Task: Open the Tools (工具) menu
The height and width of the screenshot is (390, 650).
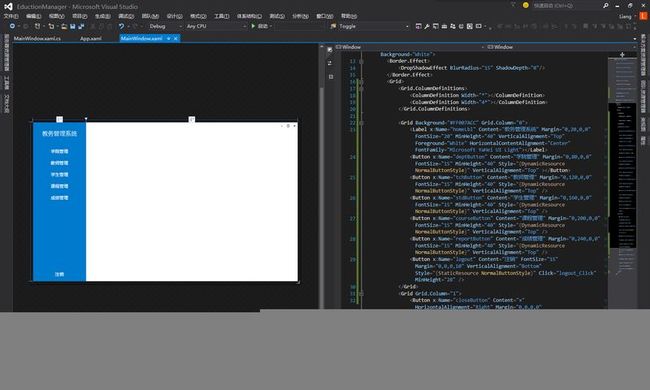Action: click(x=221, y=16)
